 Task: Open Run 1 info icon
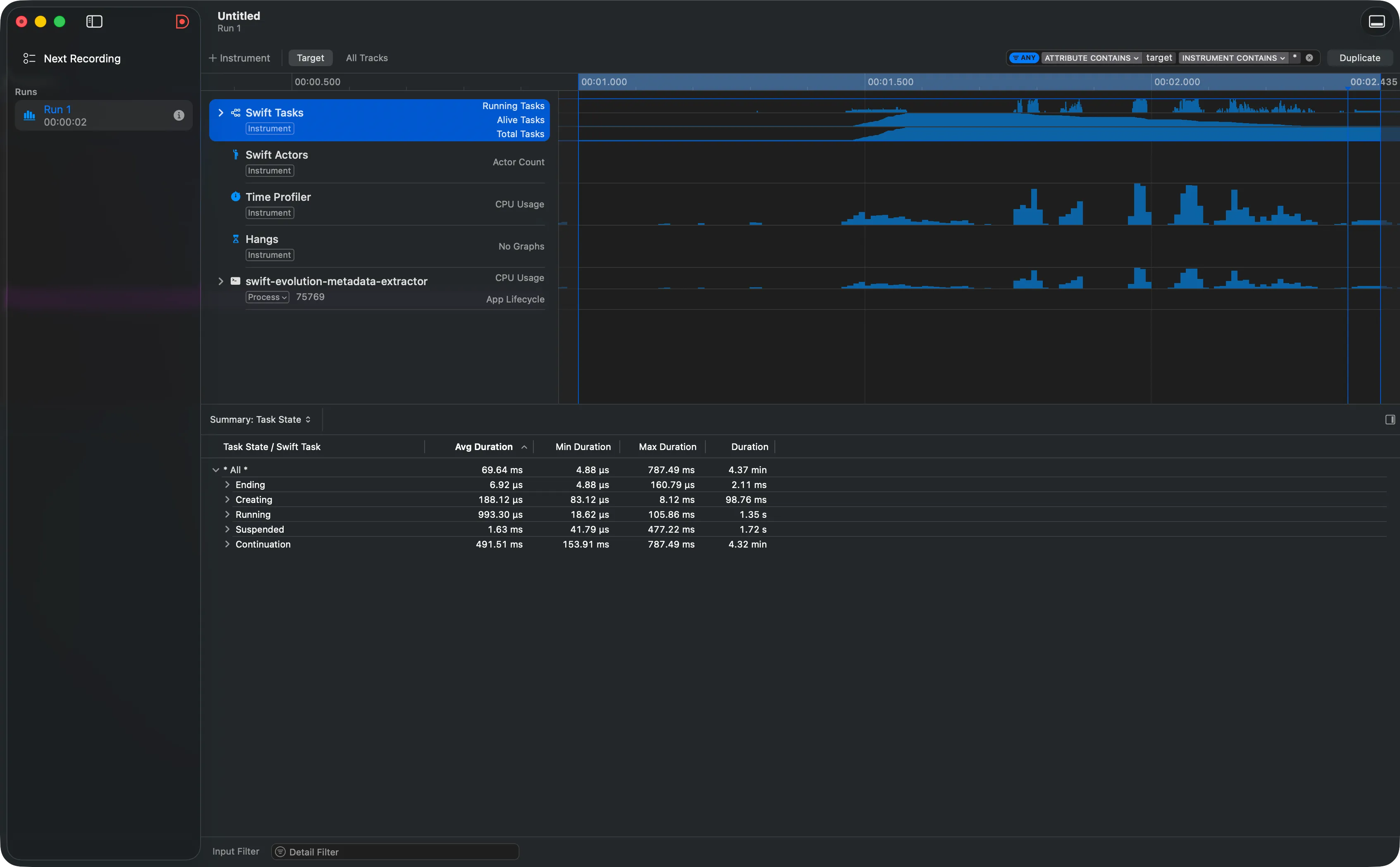pyautogui.click(x=179, y=115)
